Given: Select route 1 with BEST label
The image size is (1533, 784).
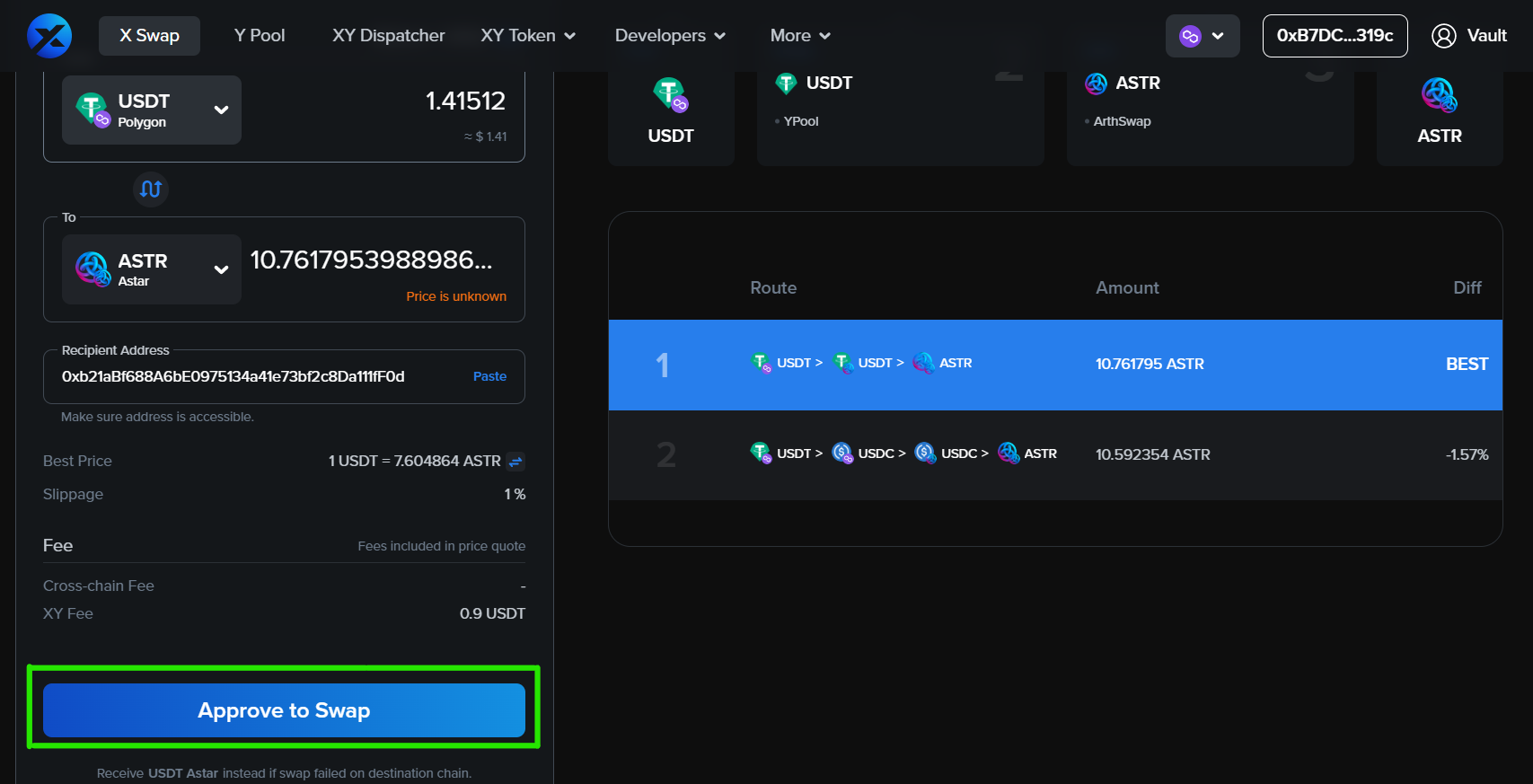Looking at the screenshot, I should pyautogui.click(x=1055, y=365).
